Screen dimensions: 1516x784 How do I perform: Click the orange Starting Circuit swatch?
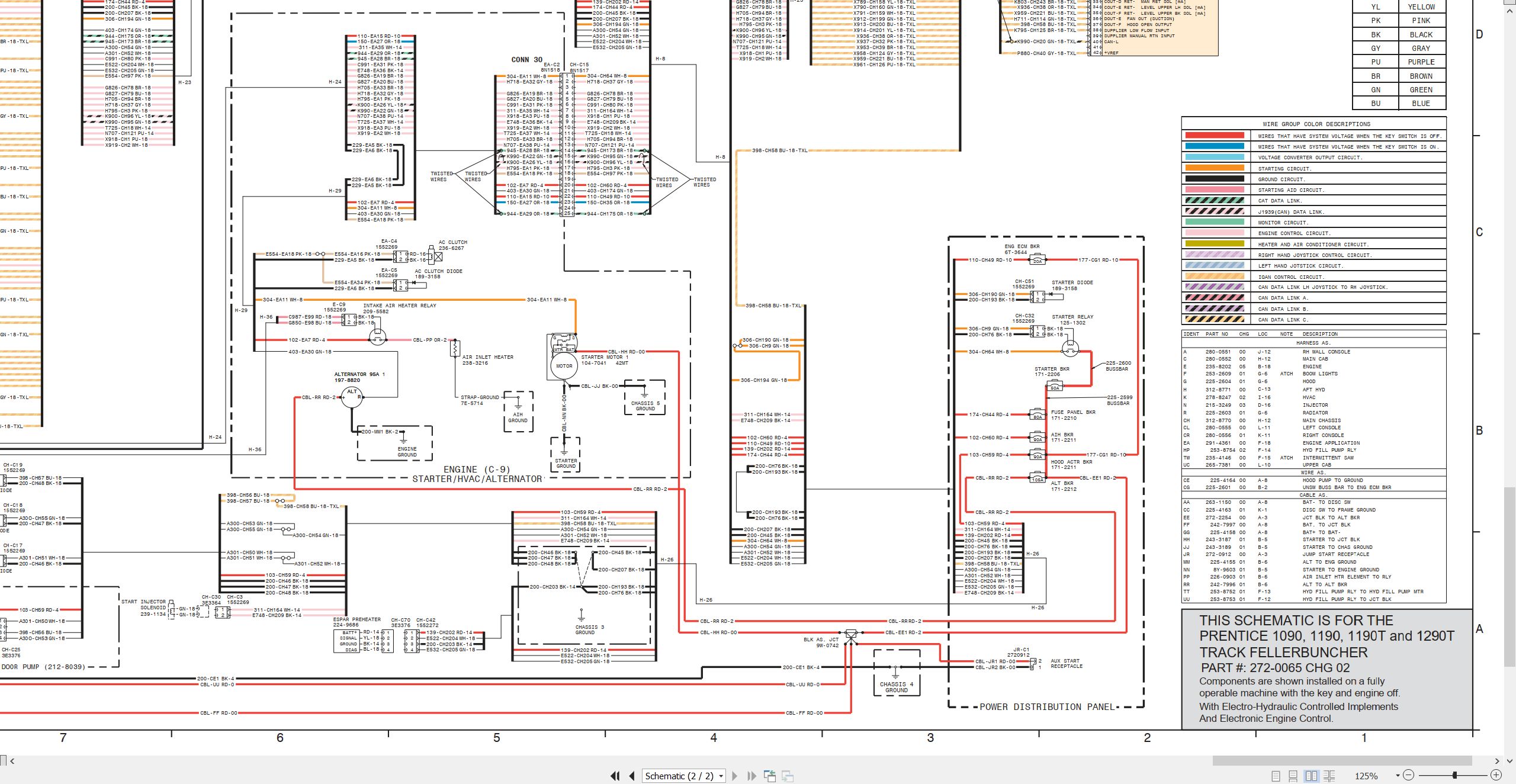(1215, 168)
